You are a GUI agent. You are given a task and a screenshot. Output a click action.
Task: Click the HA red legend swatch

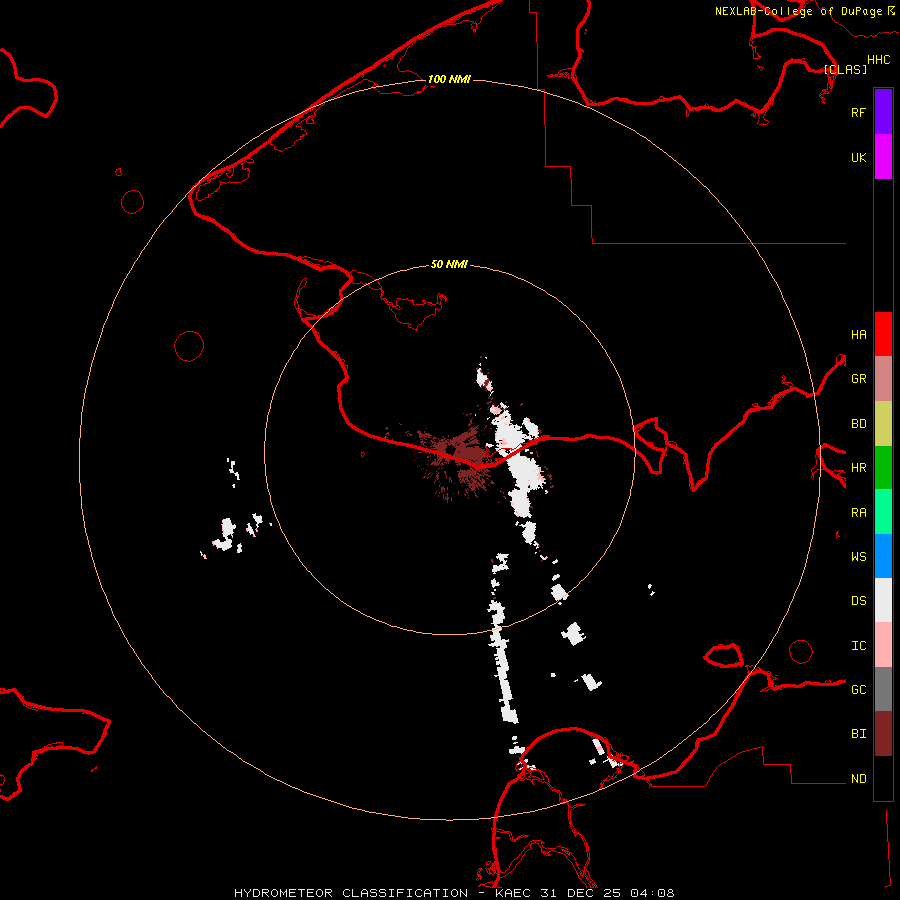(883, 334)
